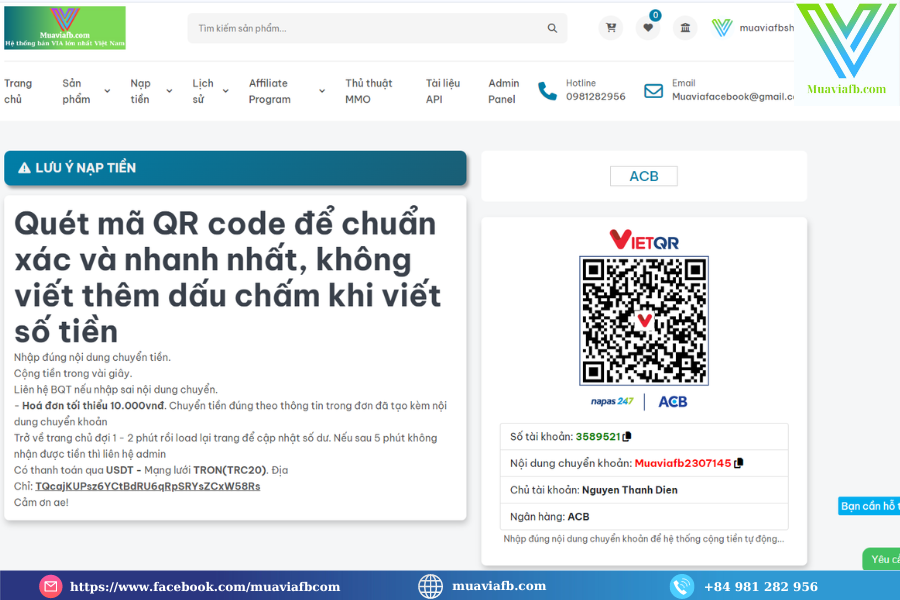Screen dimensions: 900x600
Task: Click the VietQR logo
Action: [x=644, y=239]
